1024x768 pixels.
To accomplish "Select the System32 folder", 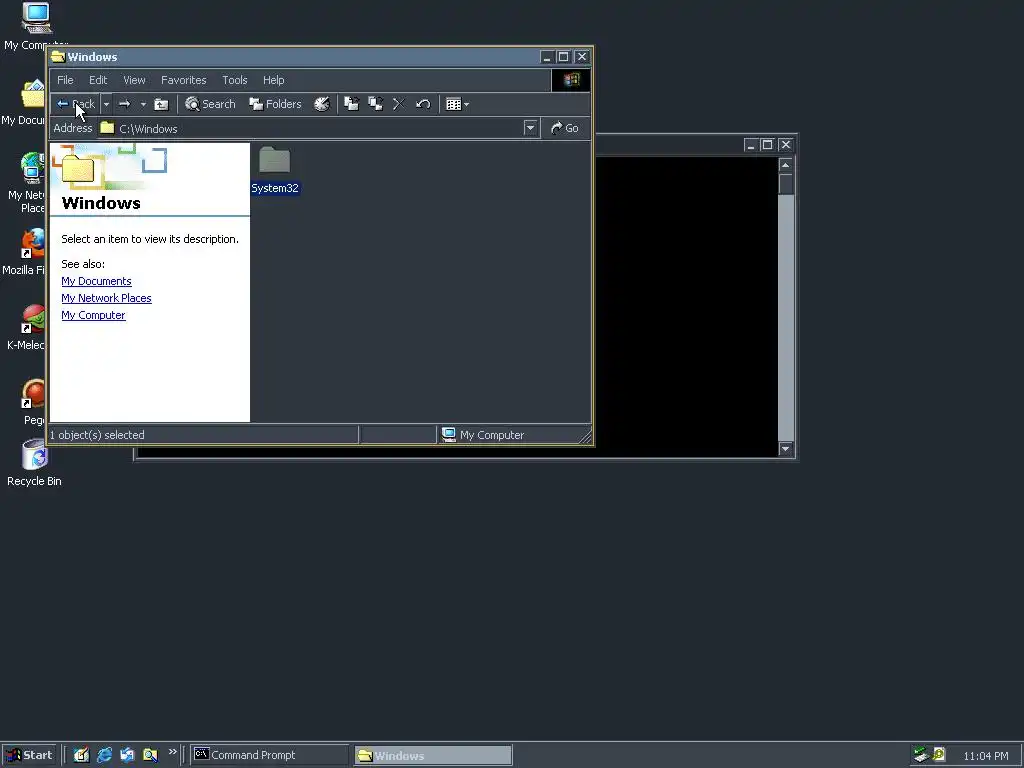I will click(275, 170).
